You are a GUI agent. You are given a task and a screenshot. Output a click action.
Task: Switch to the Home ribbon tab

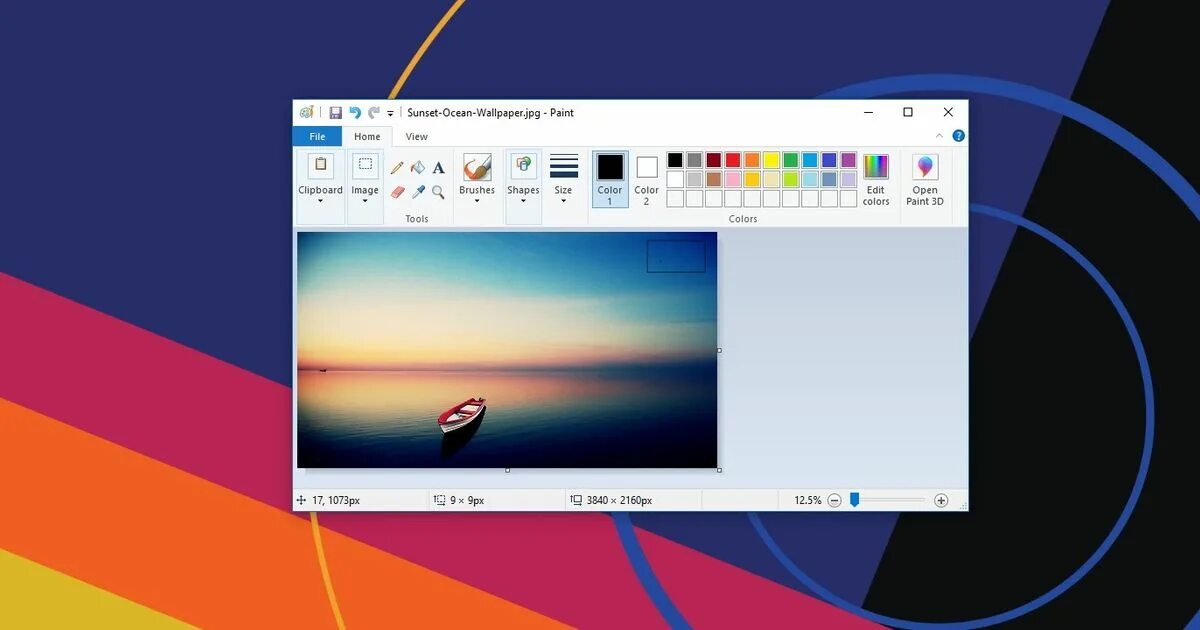(367, 137)
